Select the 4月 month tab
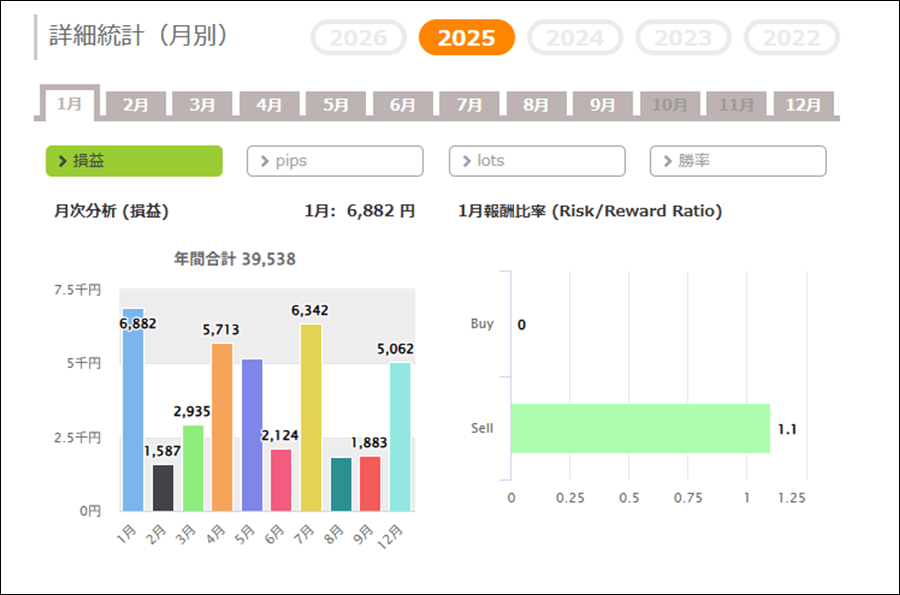 click(269, 104)
